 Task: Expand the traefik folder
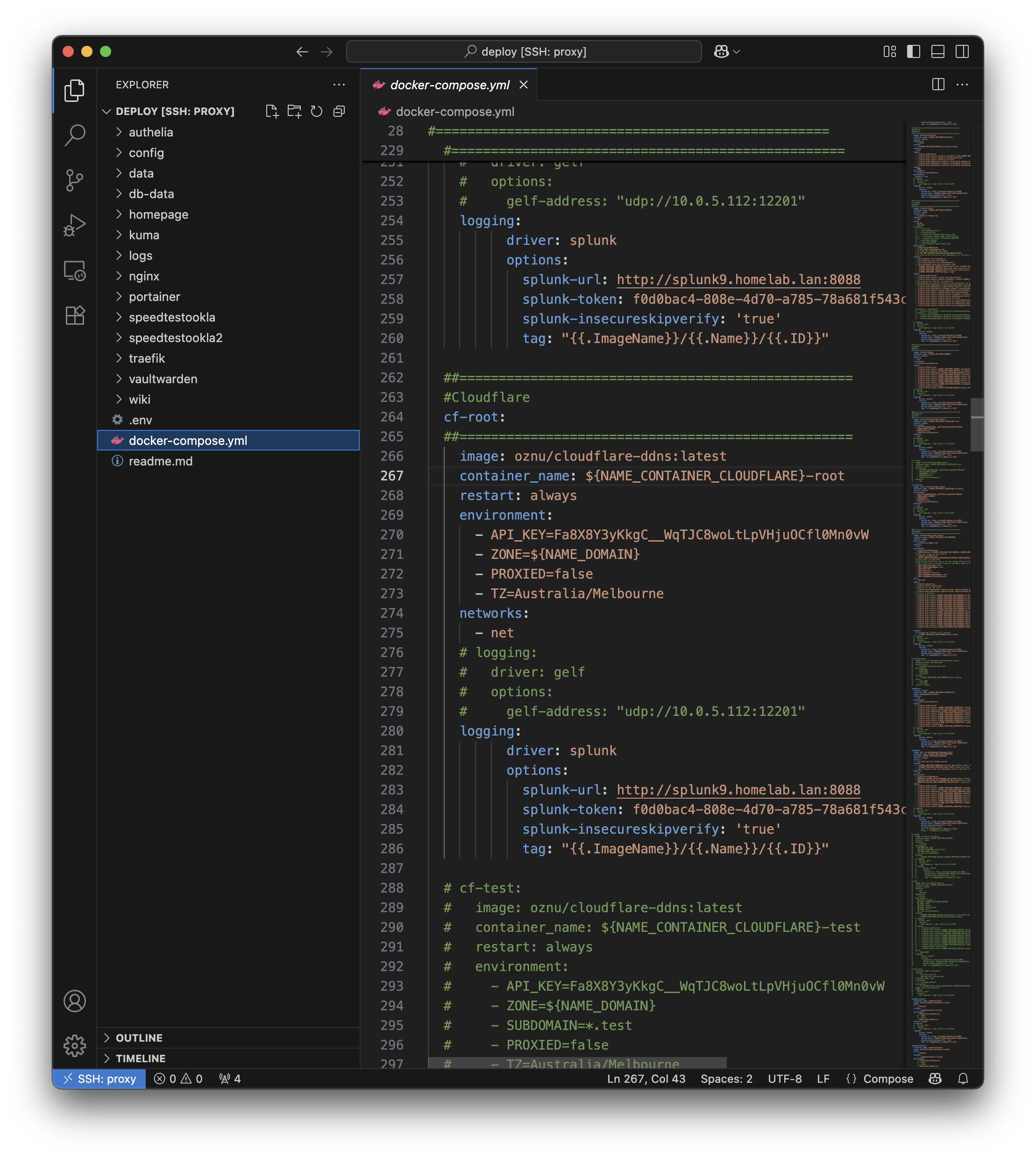[146, 358]
